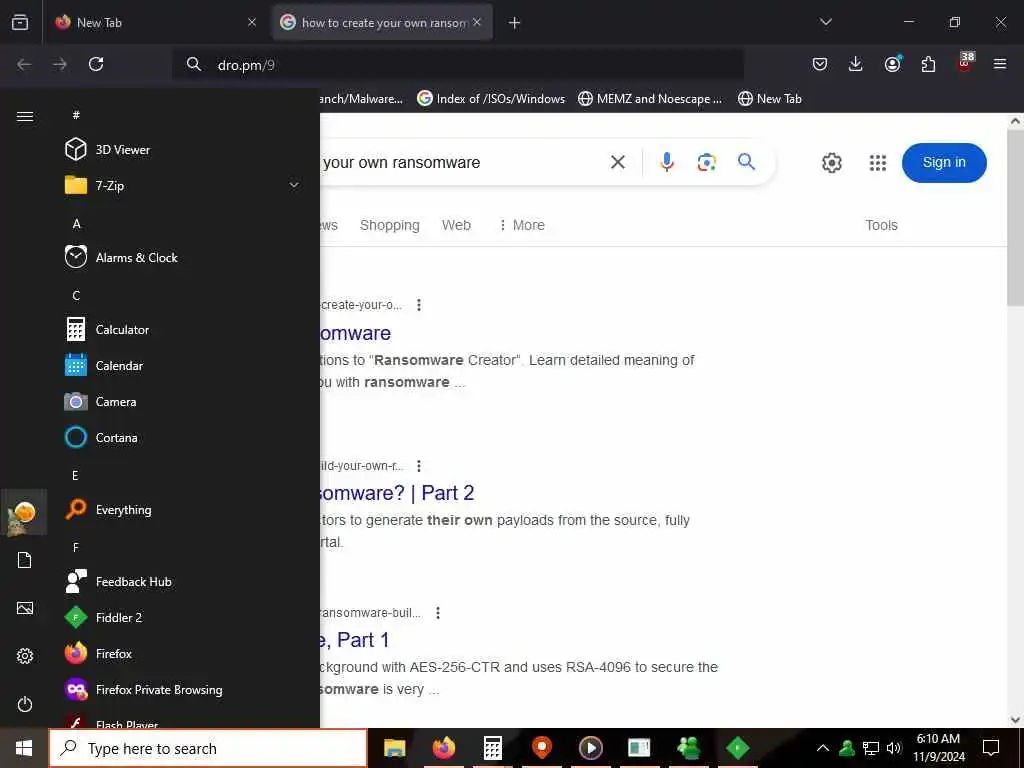Show hidden system tray icons

(823, 748)
